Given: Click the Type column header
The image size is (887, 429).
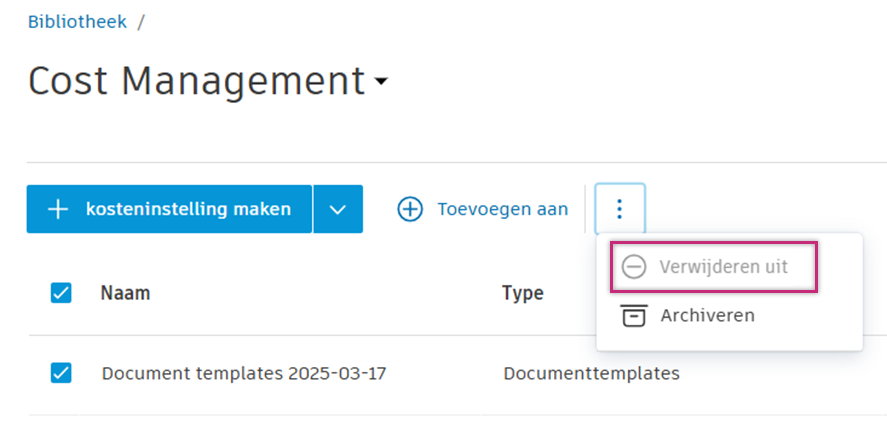Looking at the screenshot, I should (x=522, y=293).
